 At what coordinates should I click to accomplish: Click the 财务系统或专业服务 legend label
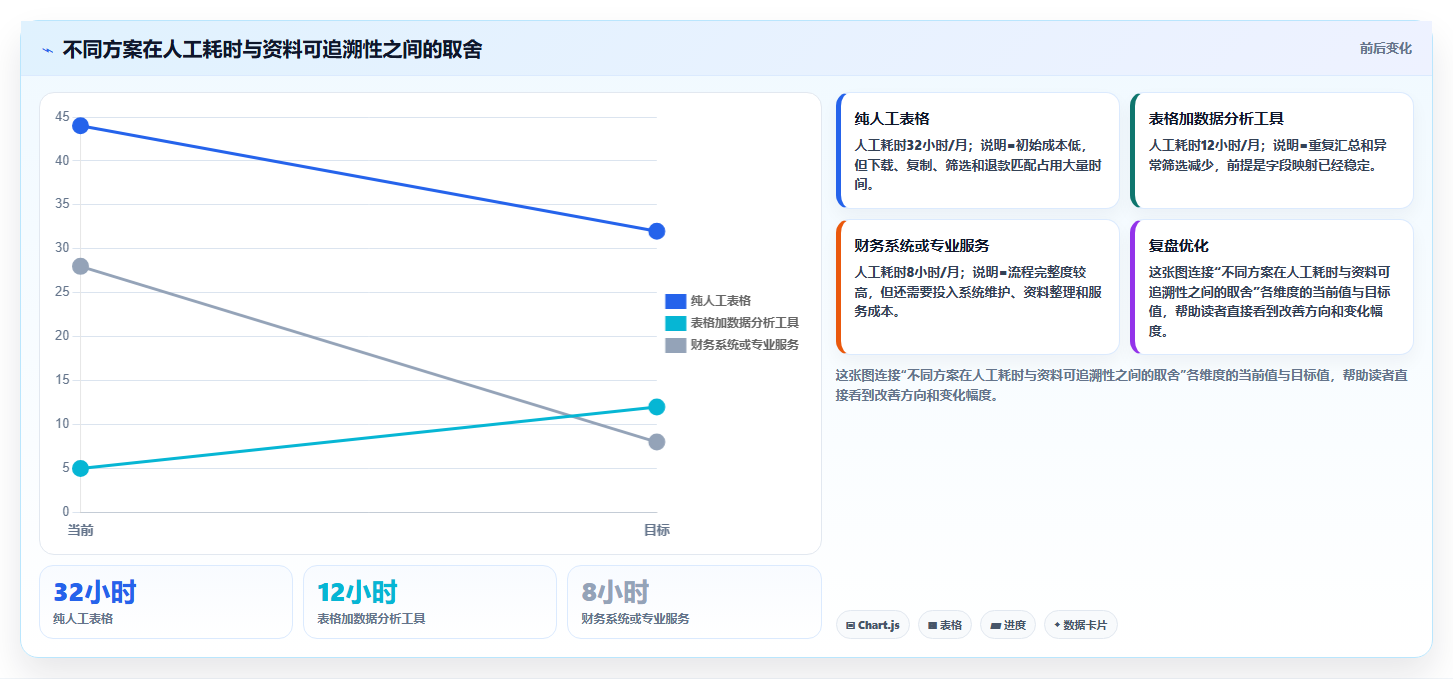coord(744,345)
